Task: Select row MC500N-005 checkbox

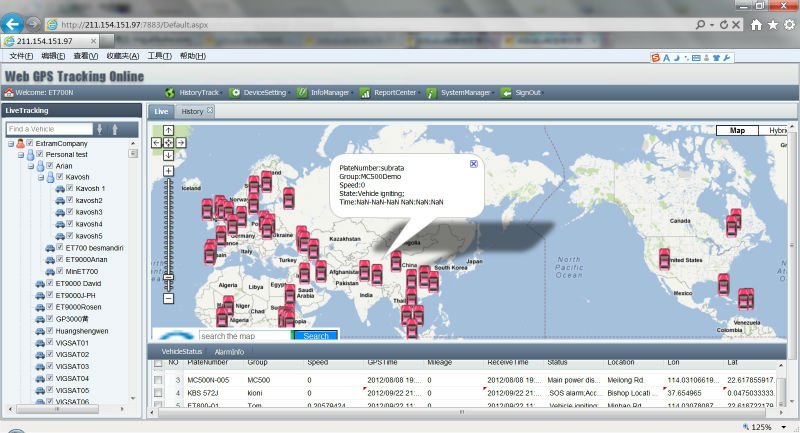Action: click(158, 380)
